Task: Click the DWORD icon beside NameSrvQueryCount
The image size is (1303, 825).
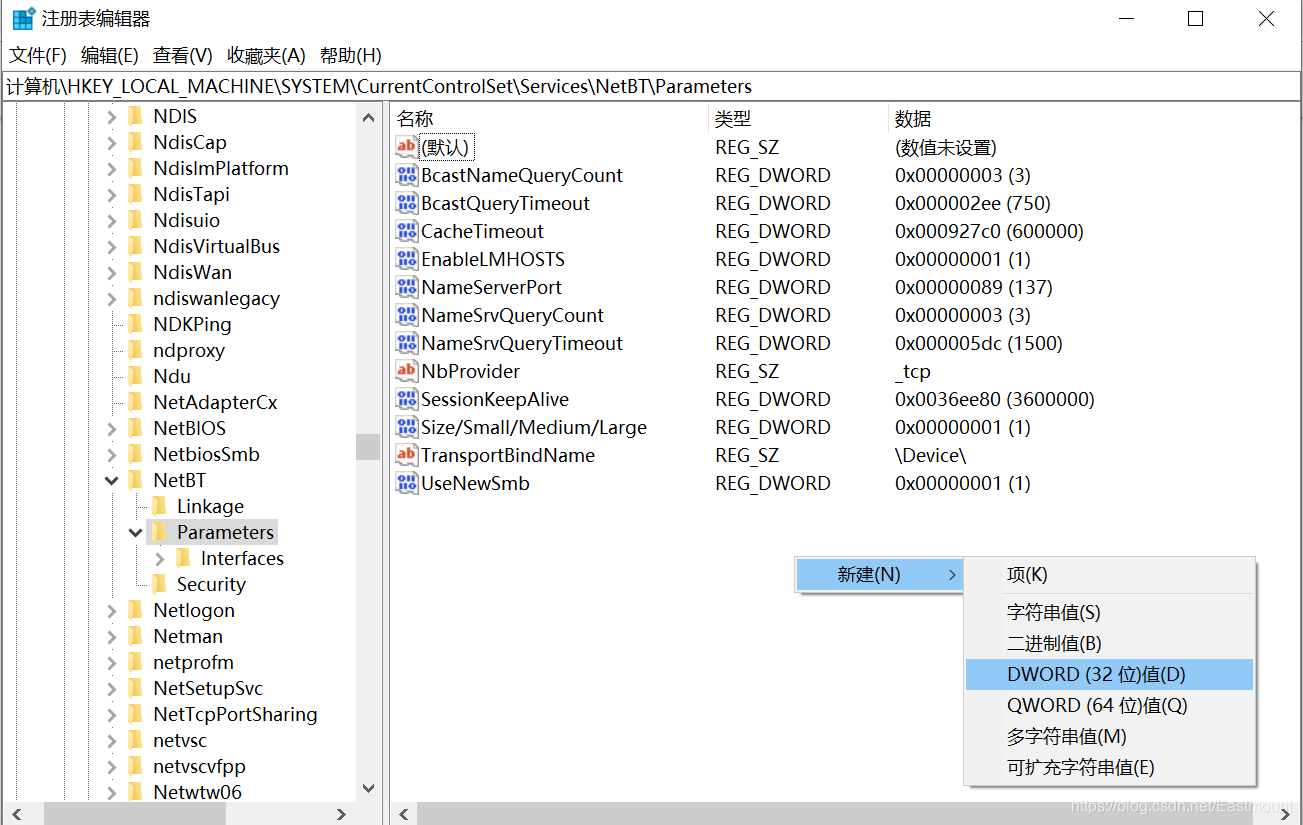Action: [406, 316]
